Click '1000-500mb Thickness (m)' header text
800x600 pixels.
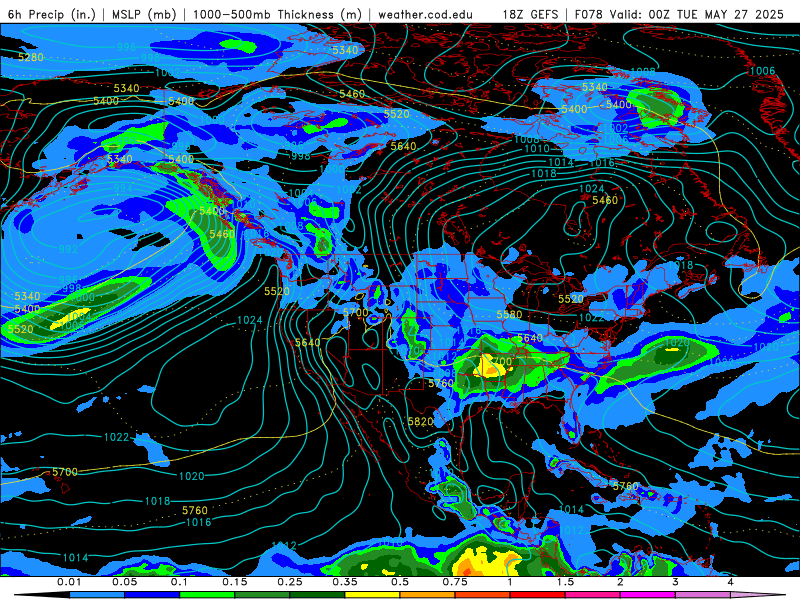277,14
